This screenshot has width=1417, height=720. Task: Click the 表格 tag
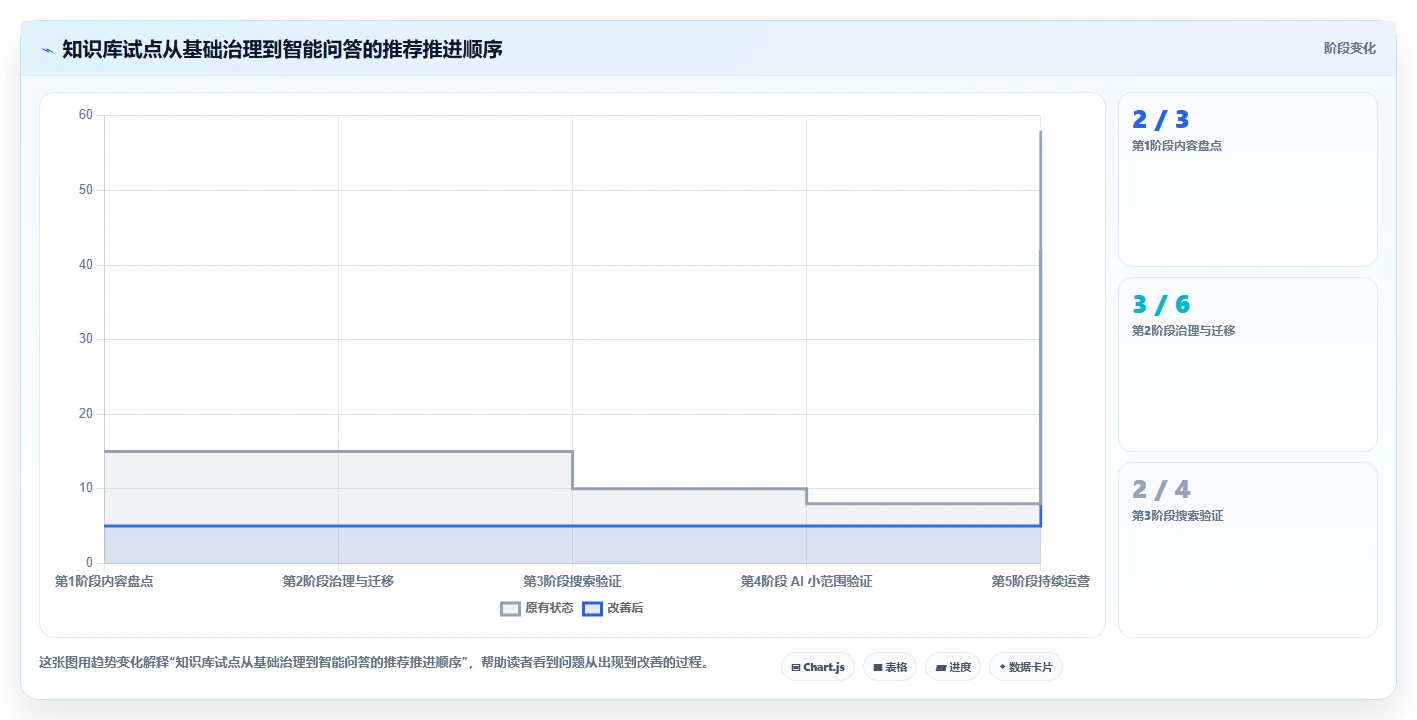tap(890, 667)
